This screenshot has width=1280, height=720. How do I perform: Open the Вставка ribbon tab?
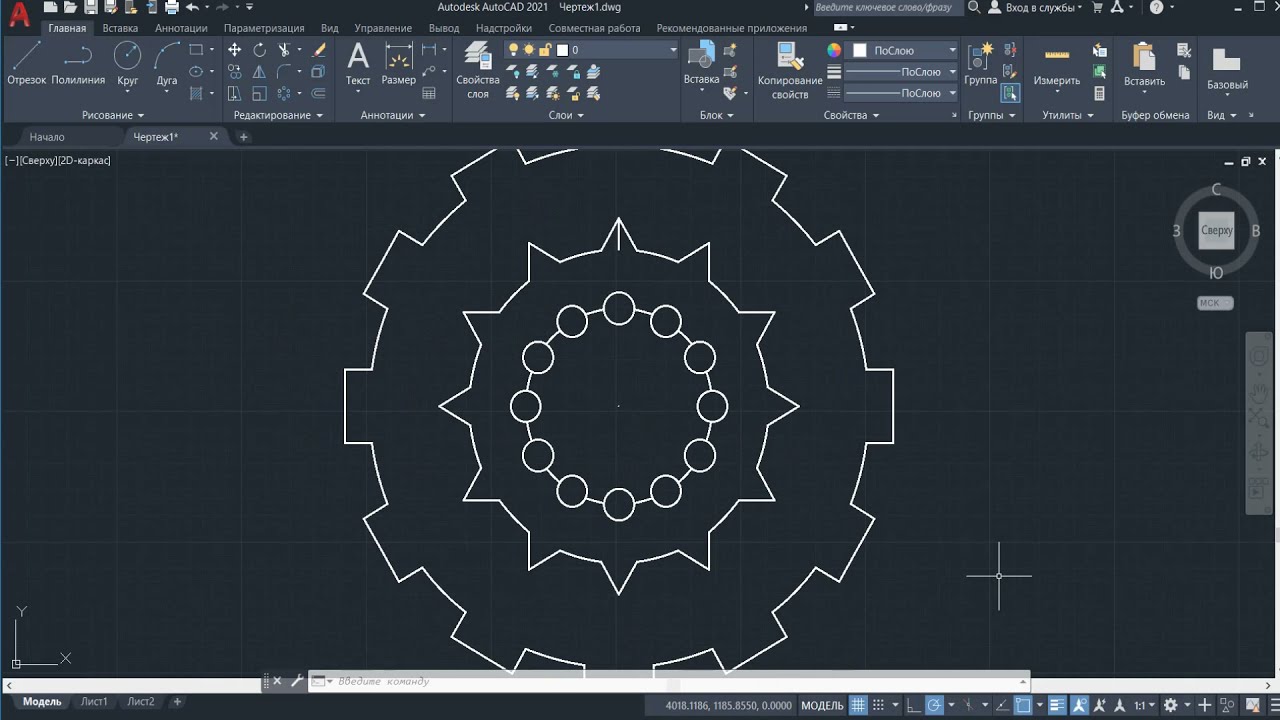click(120, 28)
